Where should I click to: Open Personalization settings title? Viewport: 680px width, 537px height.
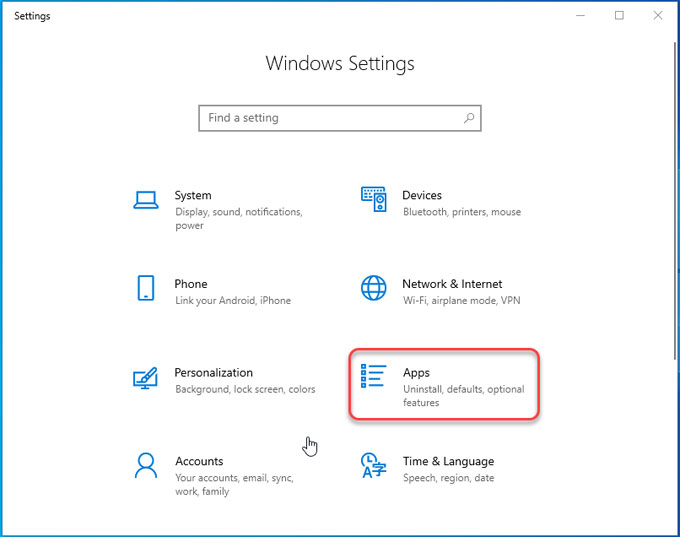[x=213, y=373]
